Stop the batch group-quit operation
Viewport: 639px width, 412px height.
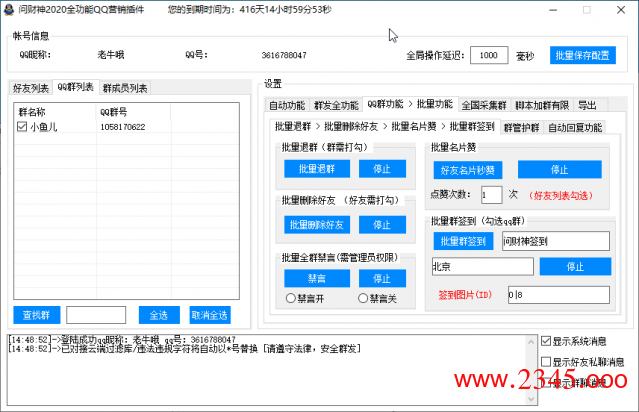[x=382, y=169]
